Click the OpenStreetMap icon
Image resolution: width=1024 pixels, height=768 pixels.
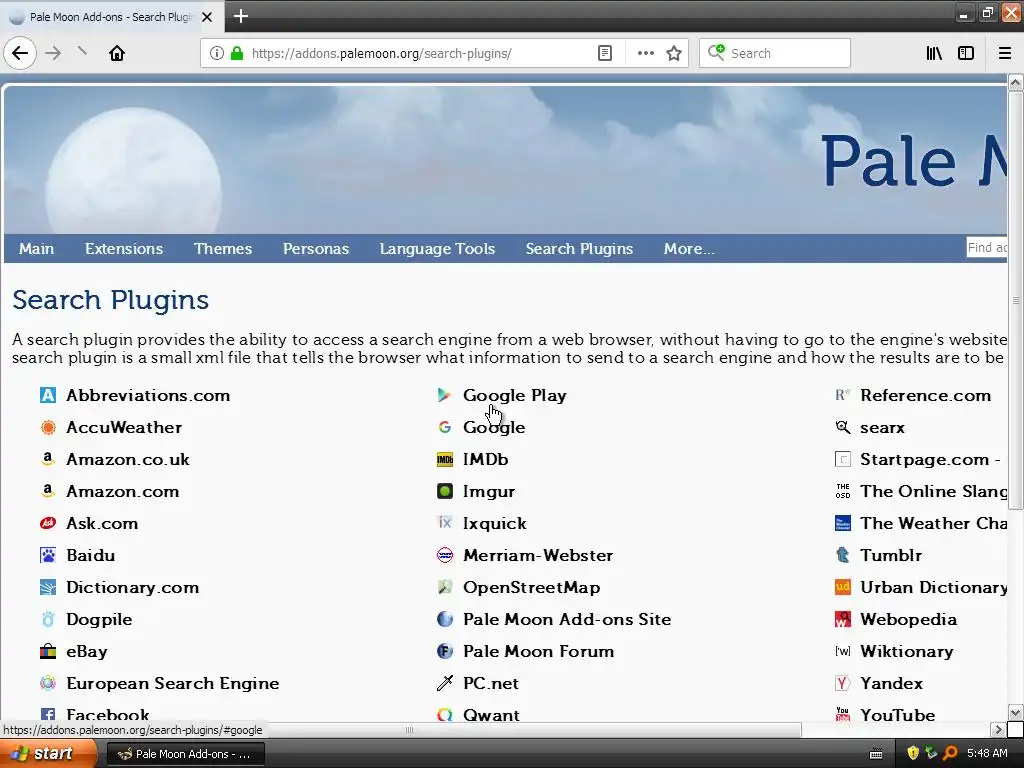(445, 587)
